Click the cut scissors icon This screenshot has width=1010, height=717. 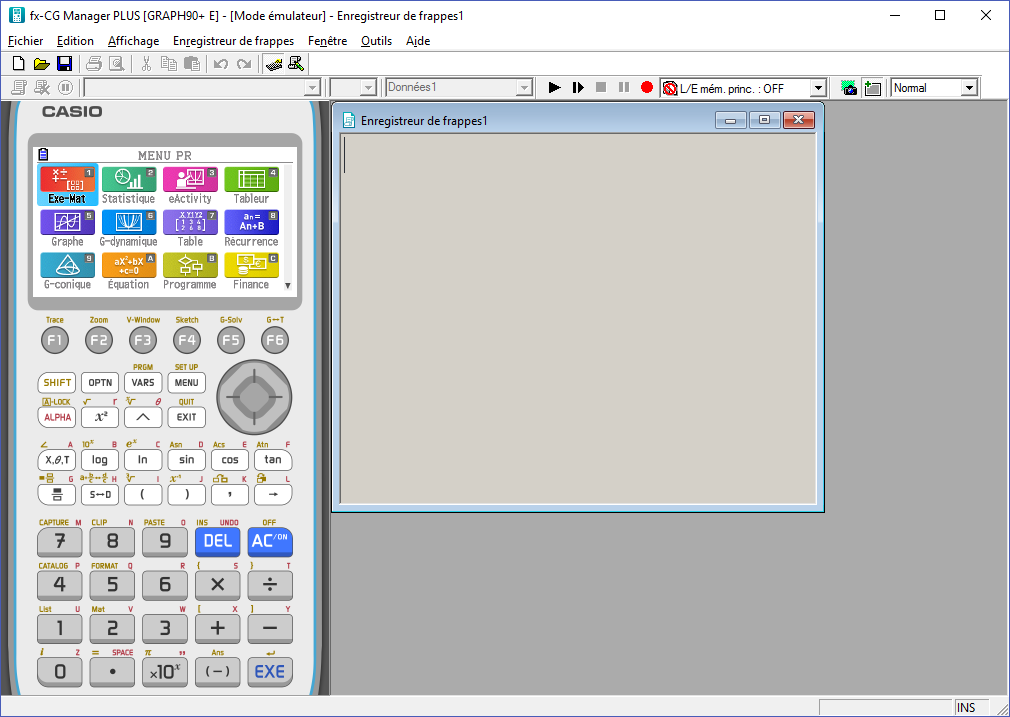pyautogui.click(x=146, y=64)
